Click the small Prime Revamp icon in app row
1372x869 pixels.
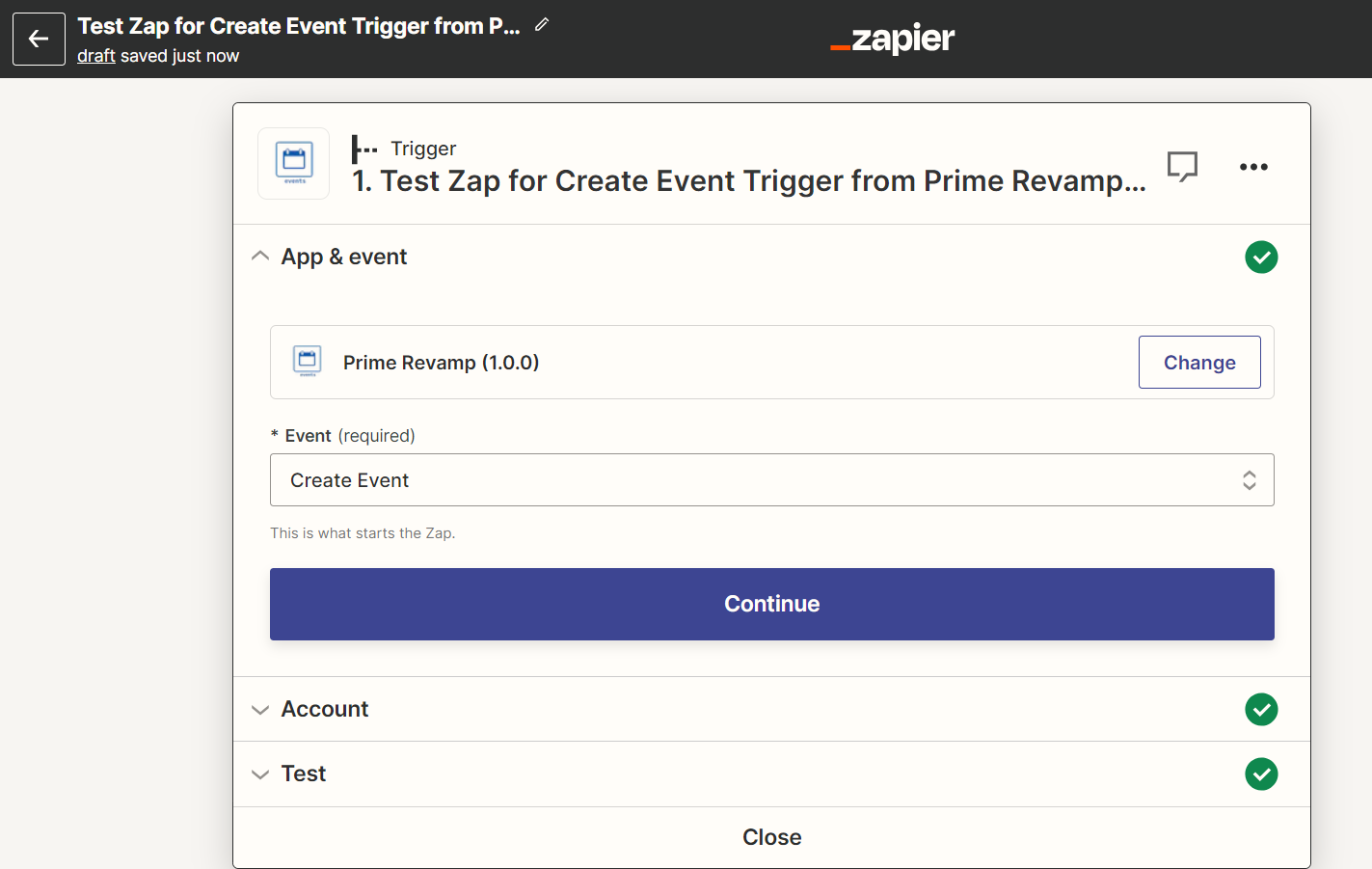point(308,362)
